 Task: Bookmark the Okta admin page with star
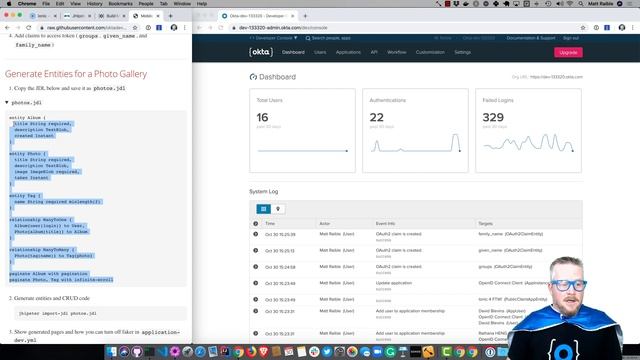(x=583, y=28)
